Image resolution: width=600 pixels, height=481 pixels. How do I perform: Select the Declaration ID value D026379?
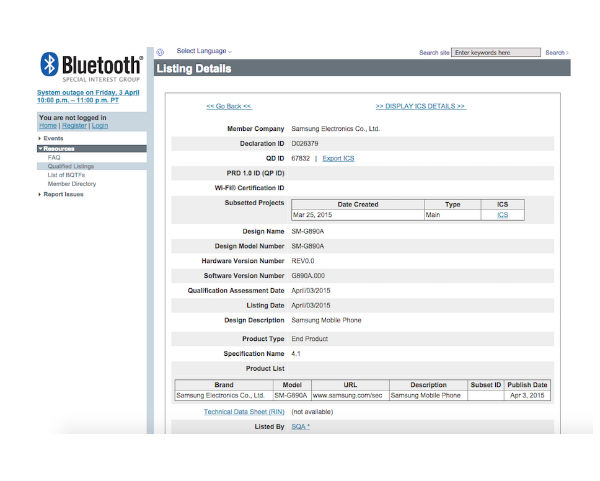pyautogui.click(x=305, y=143)
